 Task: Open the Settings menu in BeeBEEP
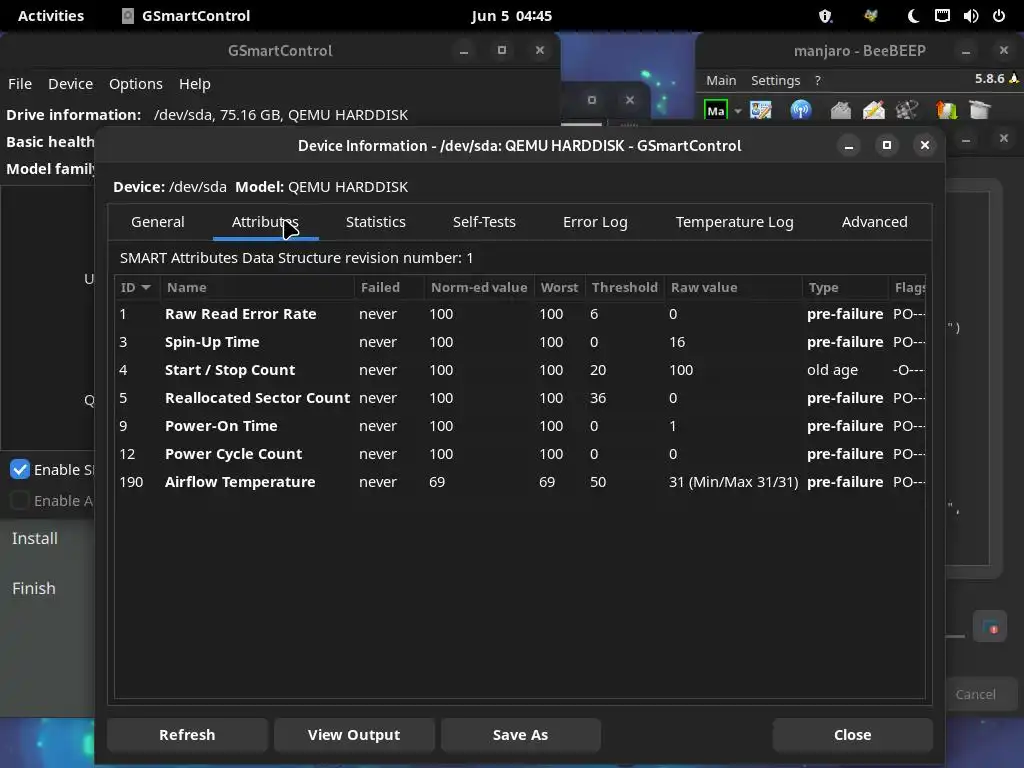pos(775,80)
